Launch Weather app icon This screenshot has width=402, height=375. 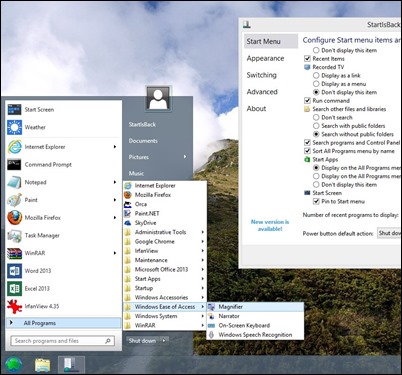[x=14, y=127]
